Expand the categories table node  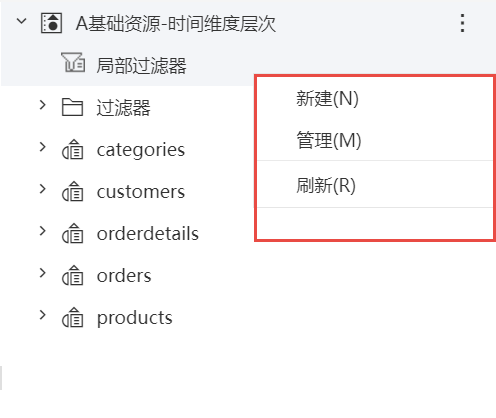click(42, 147)
